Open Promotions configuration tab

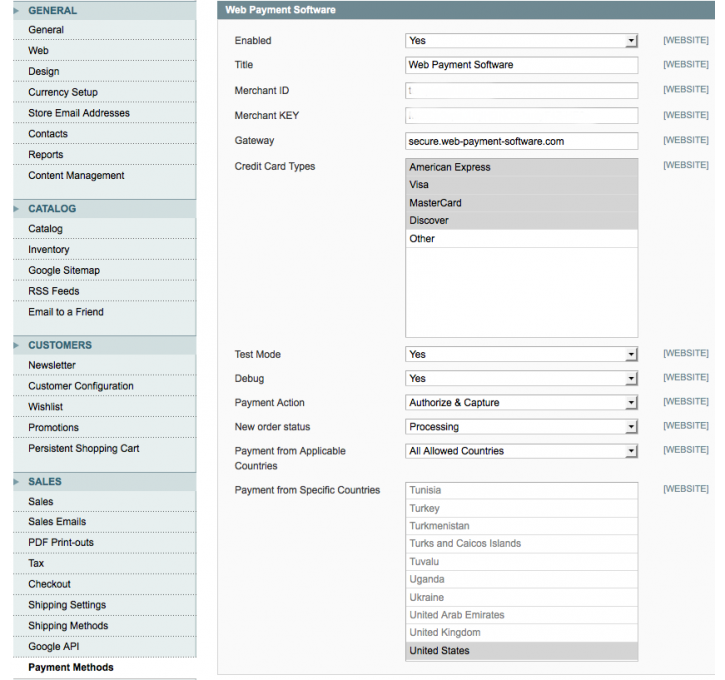click(x=104, y=427)
